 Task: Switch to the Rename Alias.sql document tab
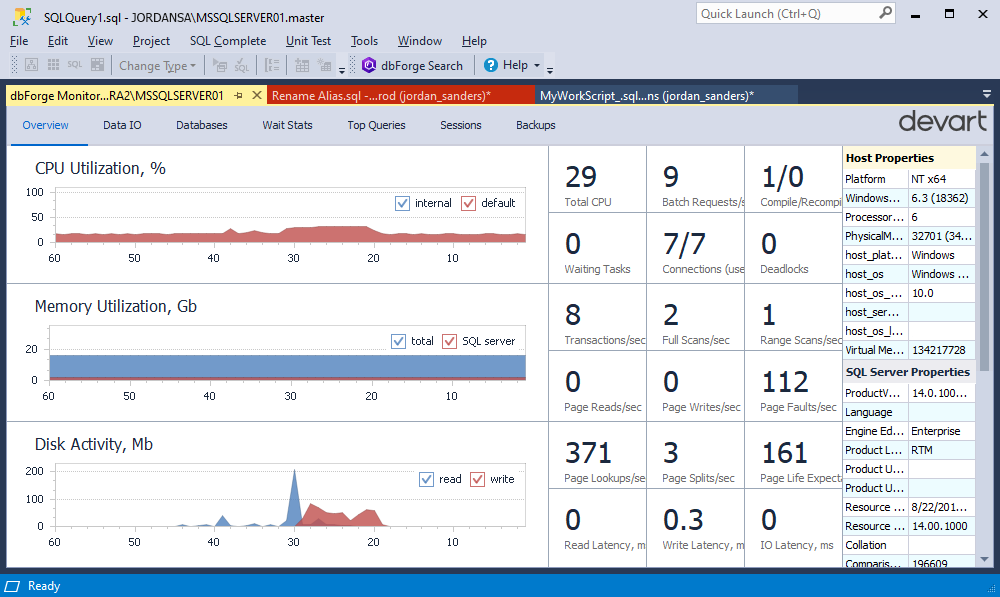[x=380, y=96]
